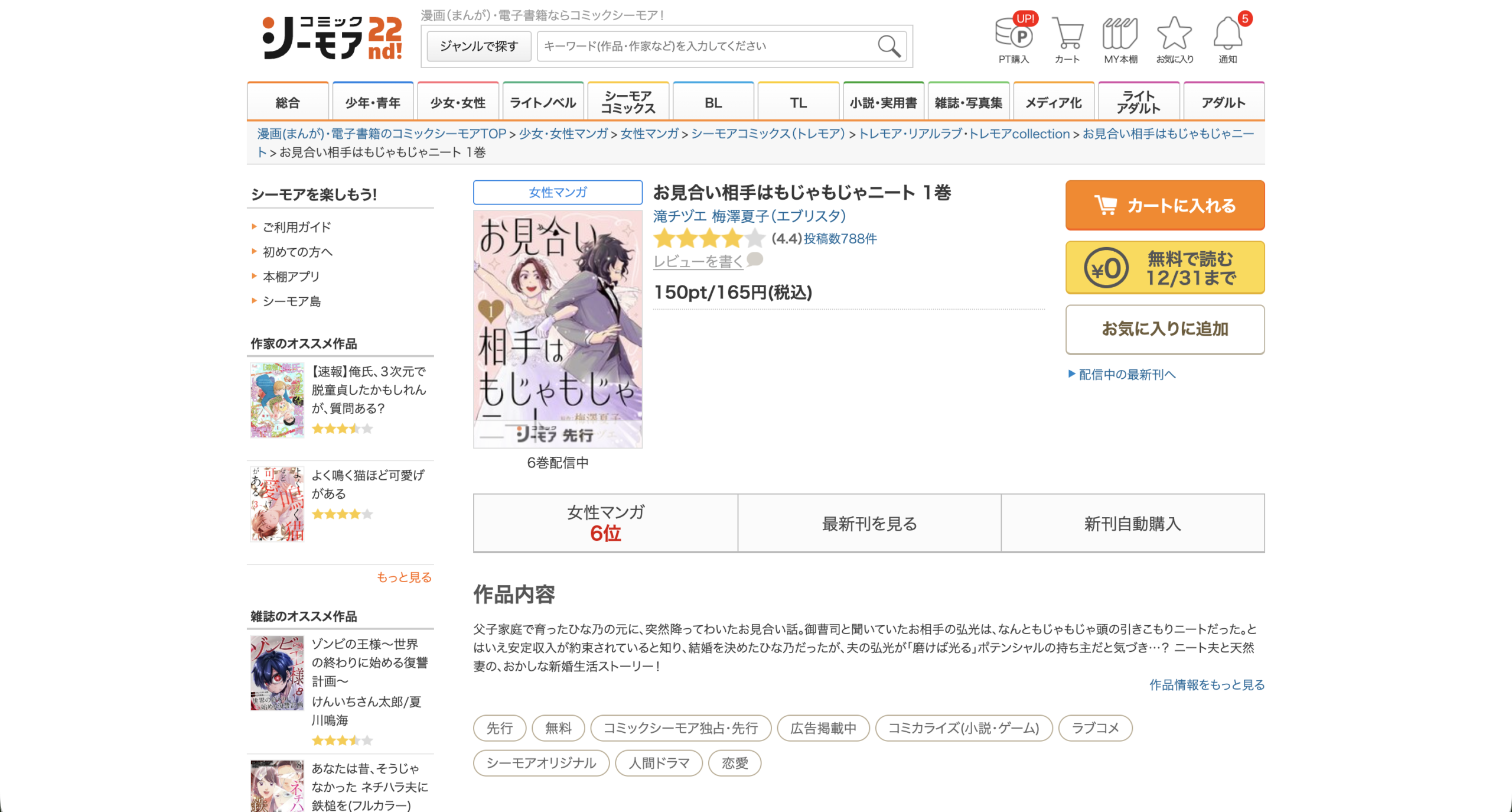This screenshot has height=812, width=1512.
Task: Click ジャンルで探す button
Action: point(479,46)
